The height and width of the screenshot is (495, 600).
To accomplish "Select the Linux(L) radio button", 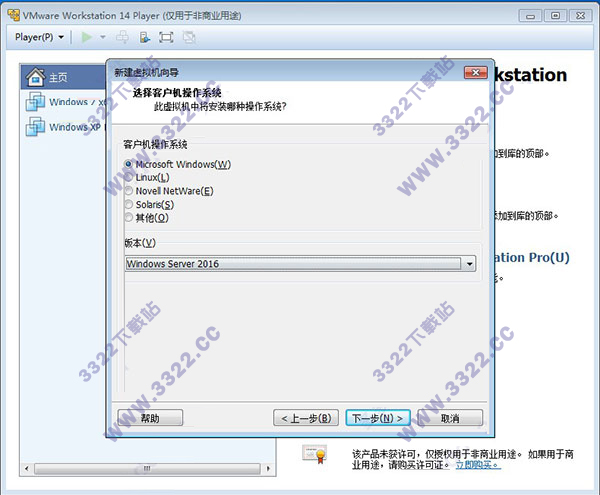I will pyautogui.click(x=129, y=177).
